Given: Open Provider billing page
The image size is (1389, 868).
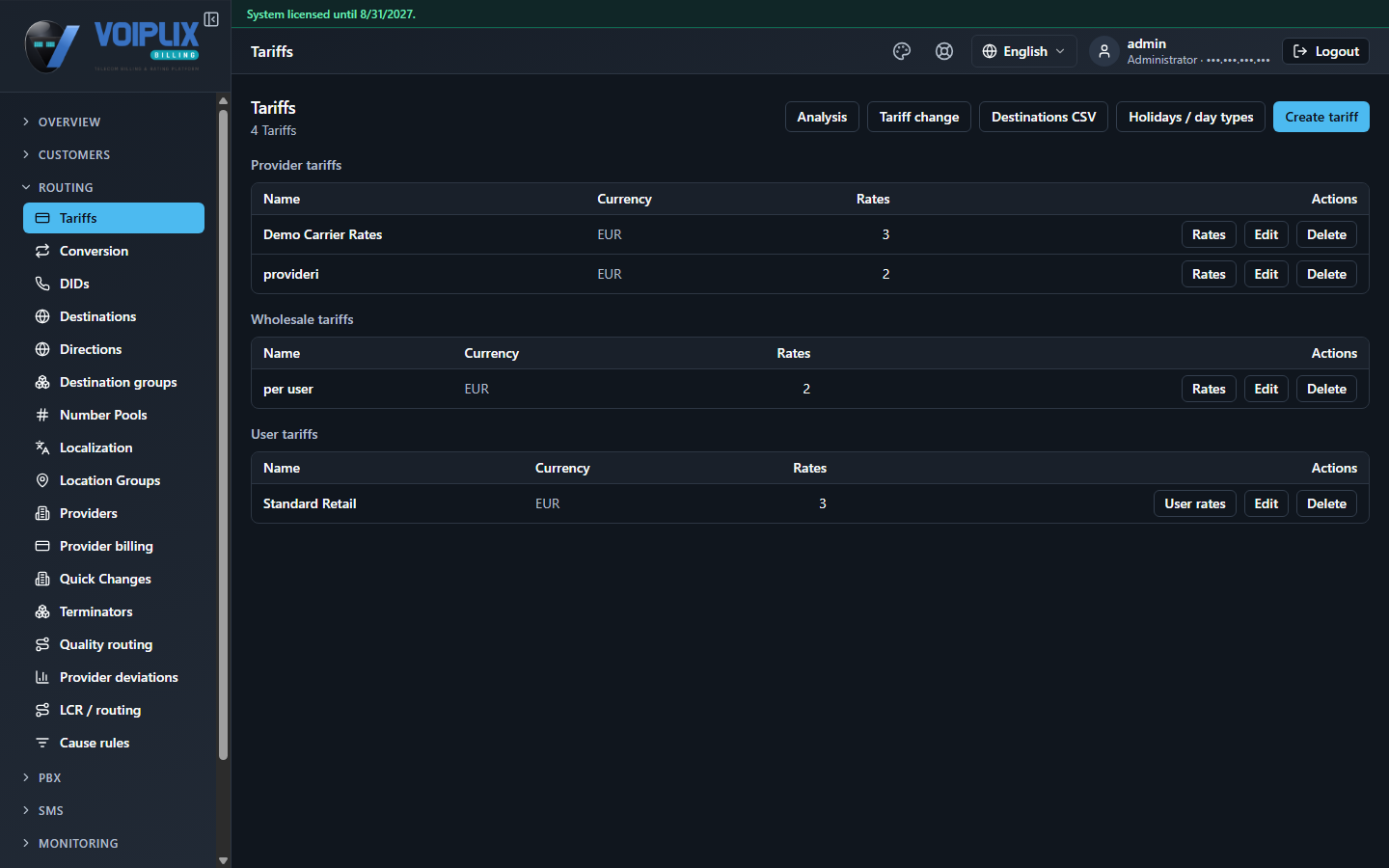Looking at the screenshot, I should [x=114, y=546].
